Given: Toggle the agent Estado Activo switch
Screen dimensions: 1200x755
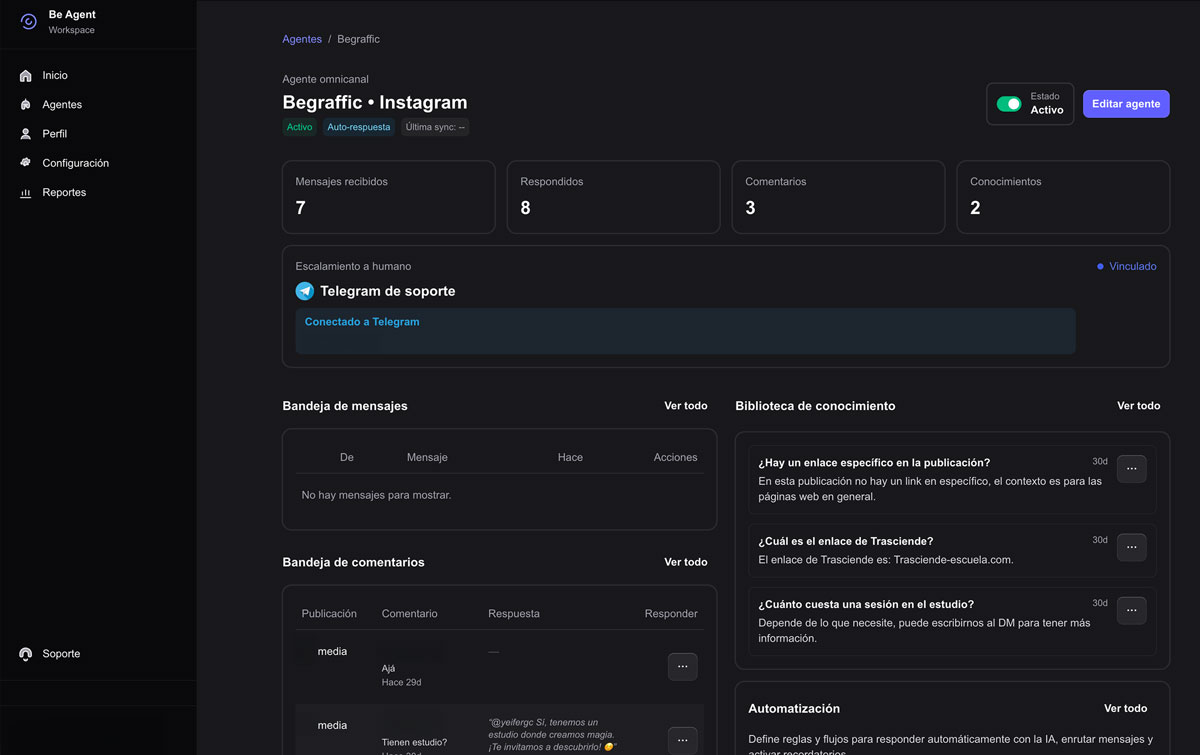Looking at the screenshot, I should pos(1009,104).
